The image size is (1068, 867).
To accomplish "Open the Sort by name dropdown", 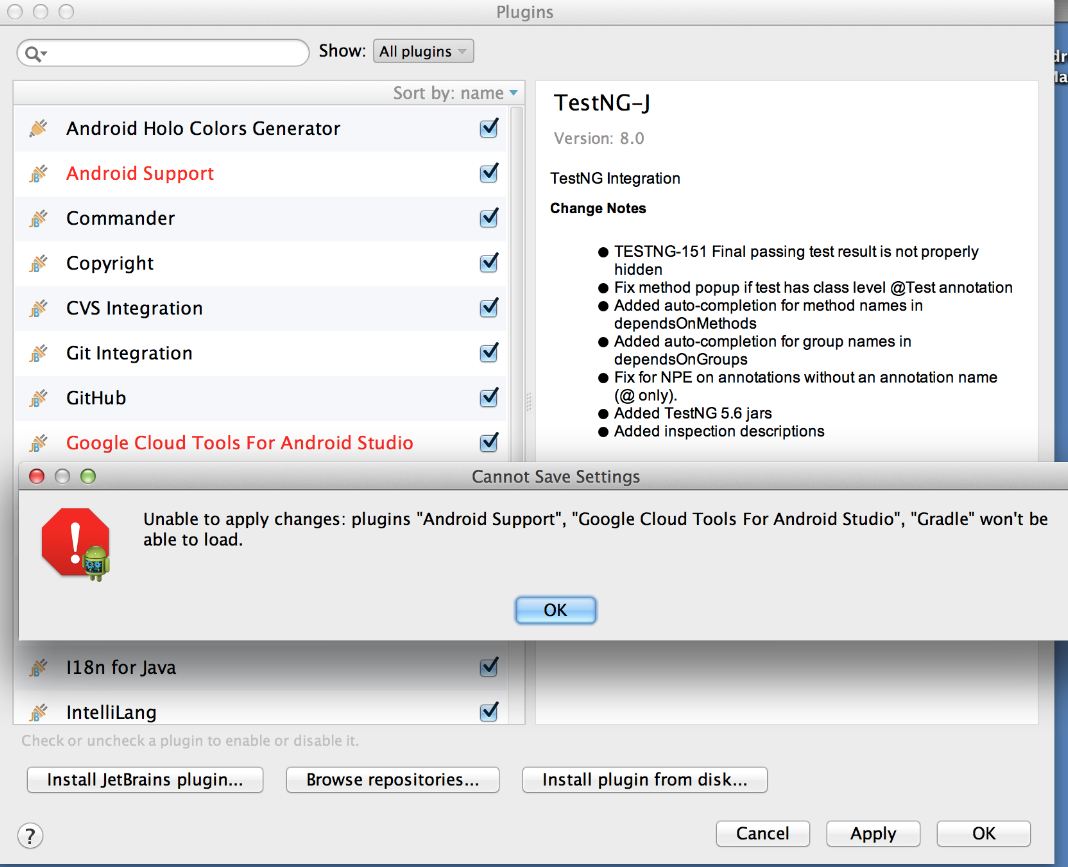I will 456,93.
